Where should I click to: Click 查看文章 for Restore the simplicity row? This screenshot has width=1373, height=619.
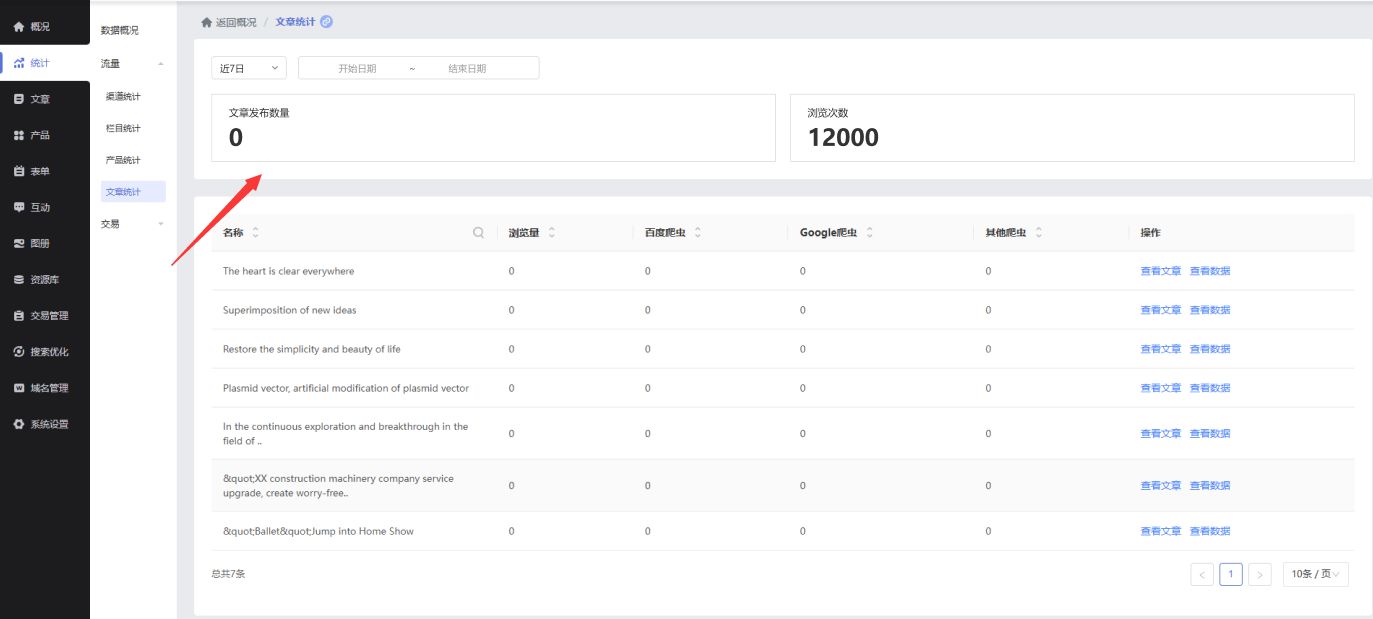point(1160,349)
